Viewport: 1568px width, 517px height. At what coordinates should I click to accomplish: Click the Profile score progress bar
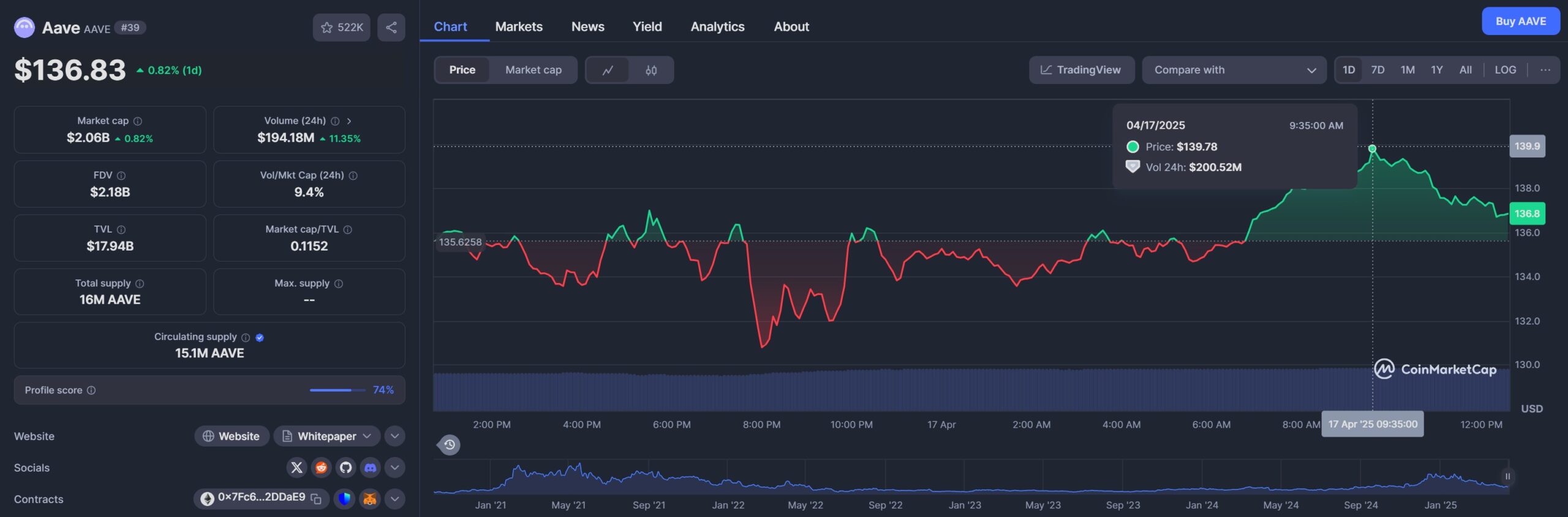pyautogui.click(x=337, y=390)
